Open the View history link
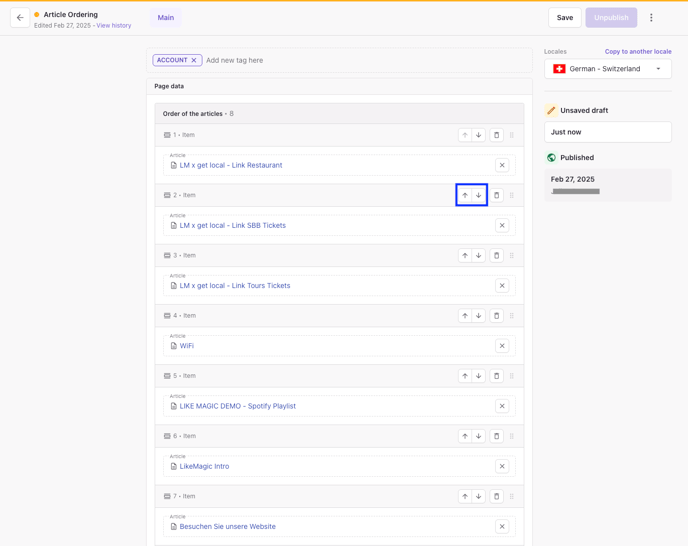This screenshot has width=688, height=546. tap(114, 26)
